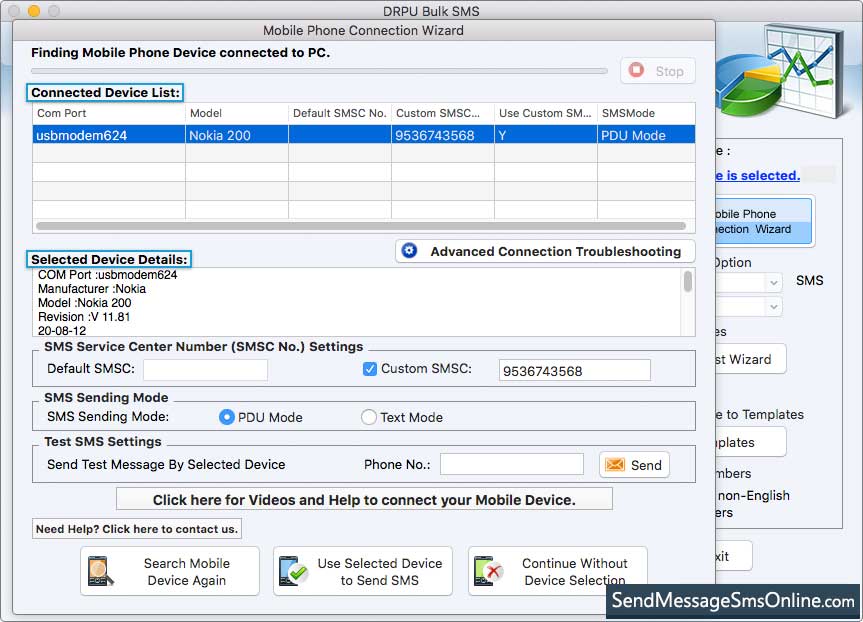Viewport: 863px width, 622px height.
Task: Select PDU Mode radio button
Action: click(226, 417)
